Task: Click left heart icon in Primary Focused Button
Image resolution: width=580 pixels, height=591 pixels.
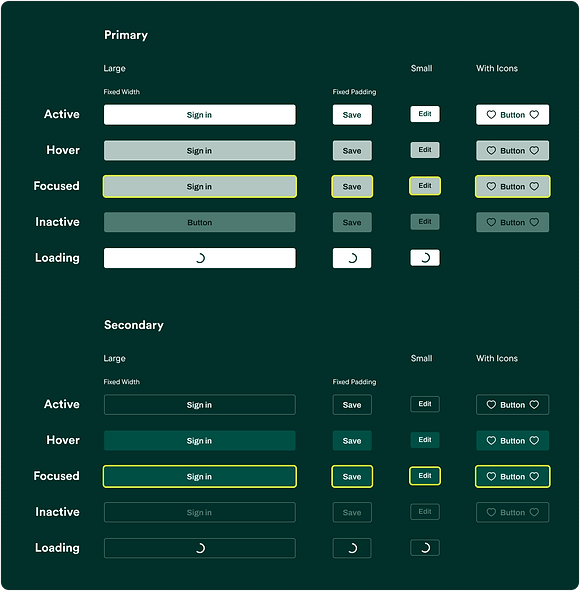Action: click(491, 186)
